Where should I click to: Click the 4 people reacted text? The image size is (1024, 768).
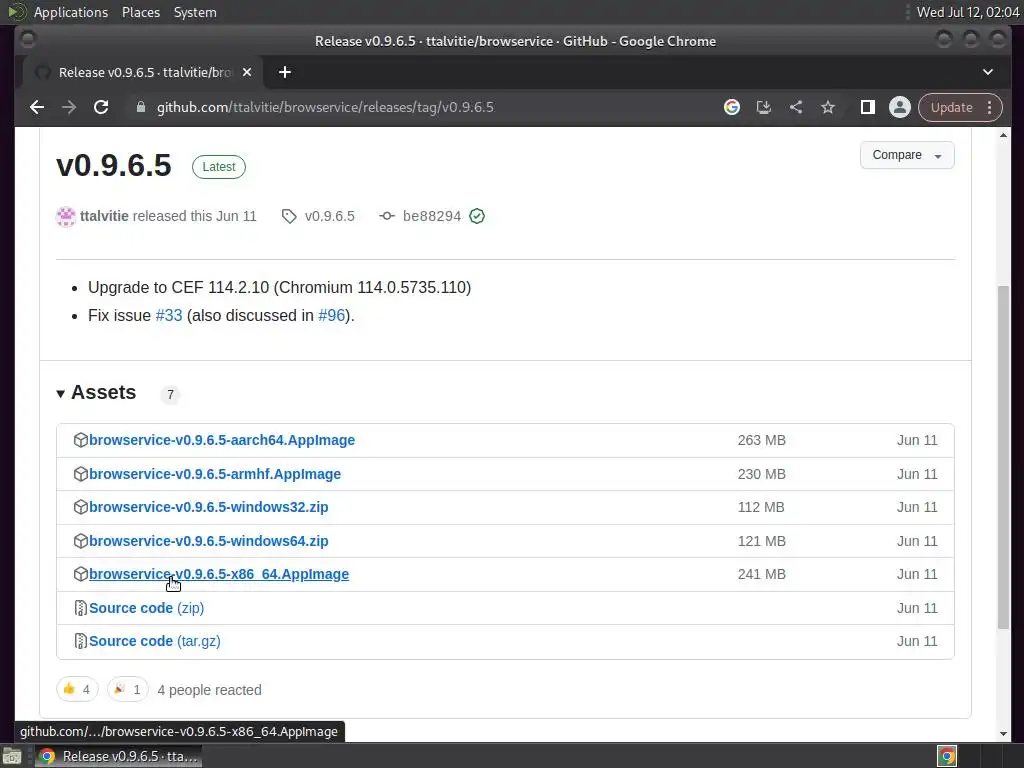click(209, 690)
